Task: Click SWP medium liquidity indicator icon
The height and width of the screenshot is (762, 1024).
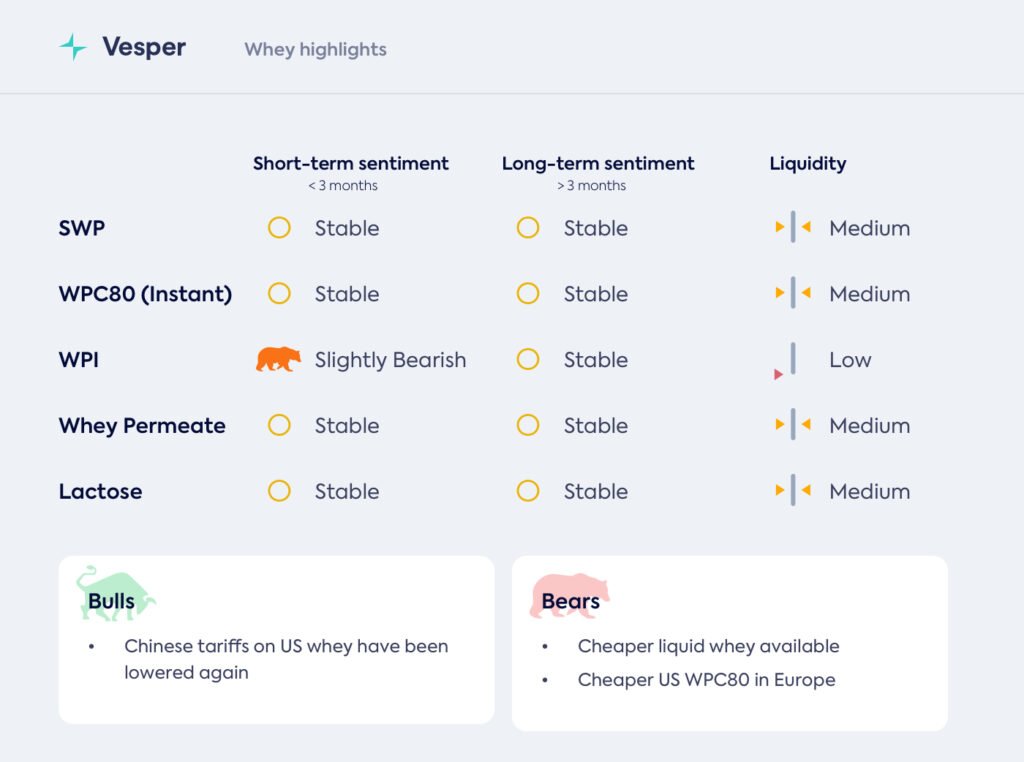Action: click(x=793, y=228)
